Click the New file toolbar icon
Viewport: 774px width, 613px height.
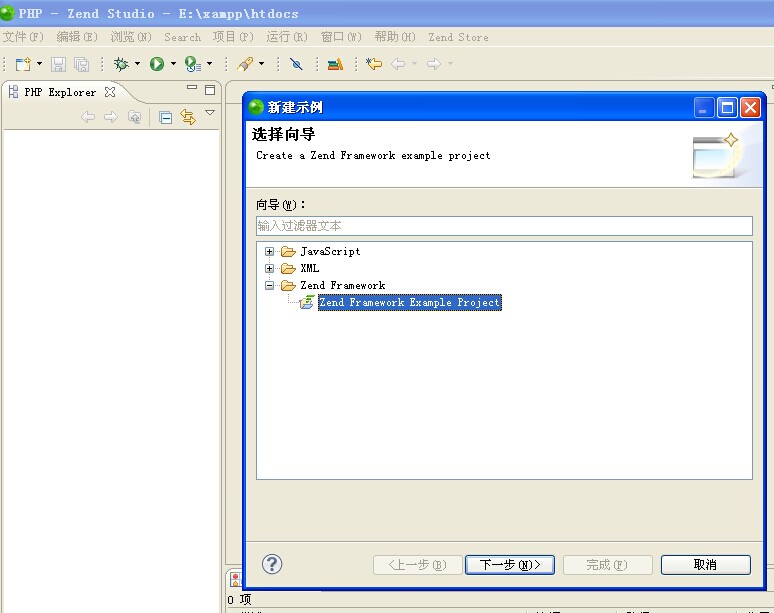click(23, 64)
